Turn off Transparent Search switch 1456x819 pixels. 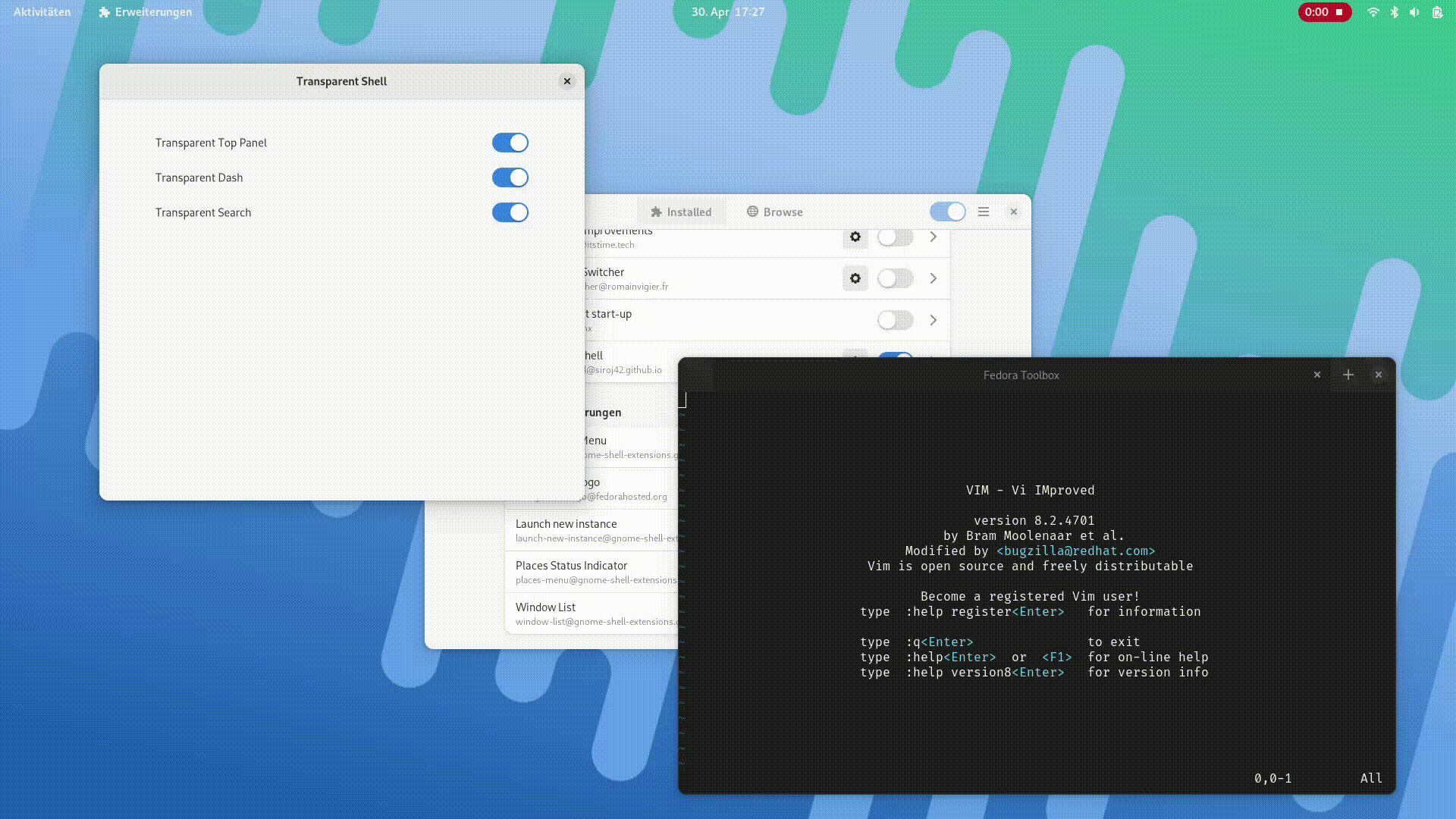coord(510,212)
